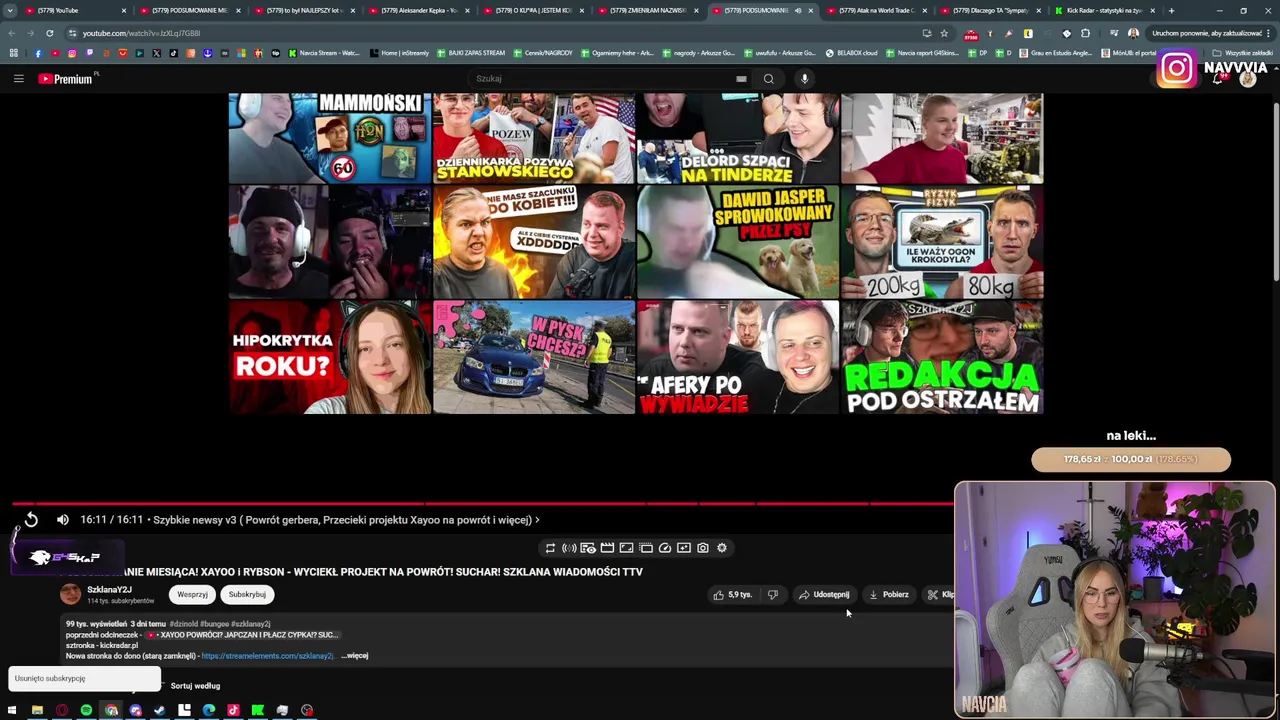Open the previous episode XAYOO POWRÓCI link
Viewport: 1280px width, 720px height.
tap(243, 635)
